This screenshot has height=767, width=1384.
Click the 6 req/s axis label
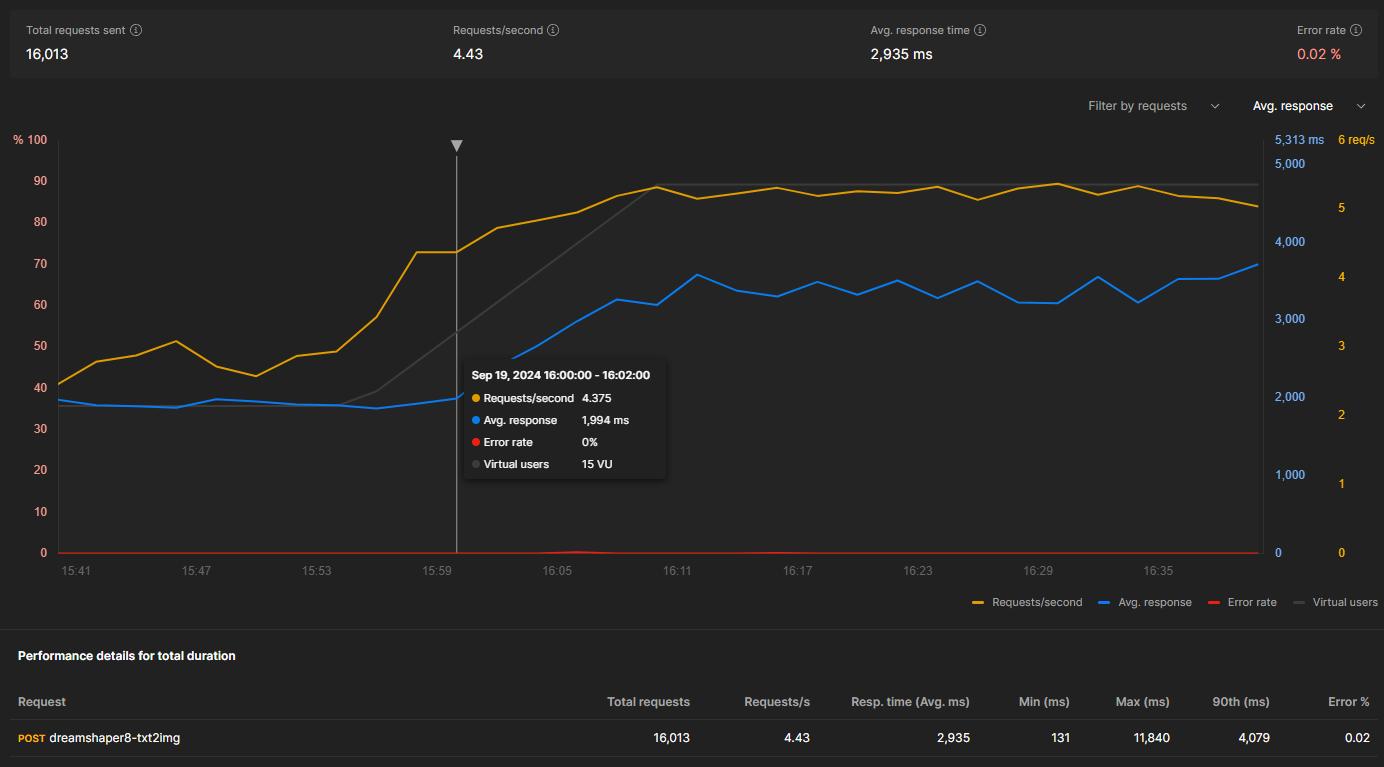(x=1356, y=140)
